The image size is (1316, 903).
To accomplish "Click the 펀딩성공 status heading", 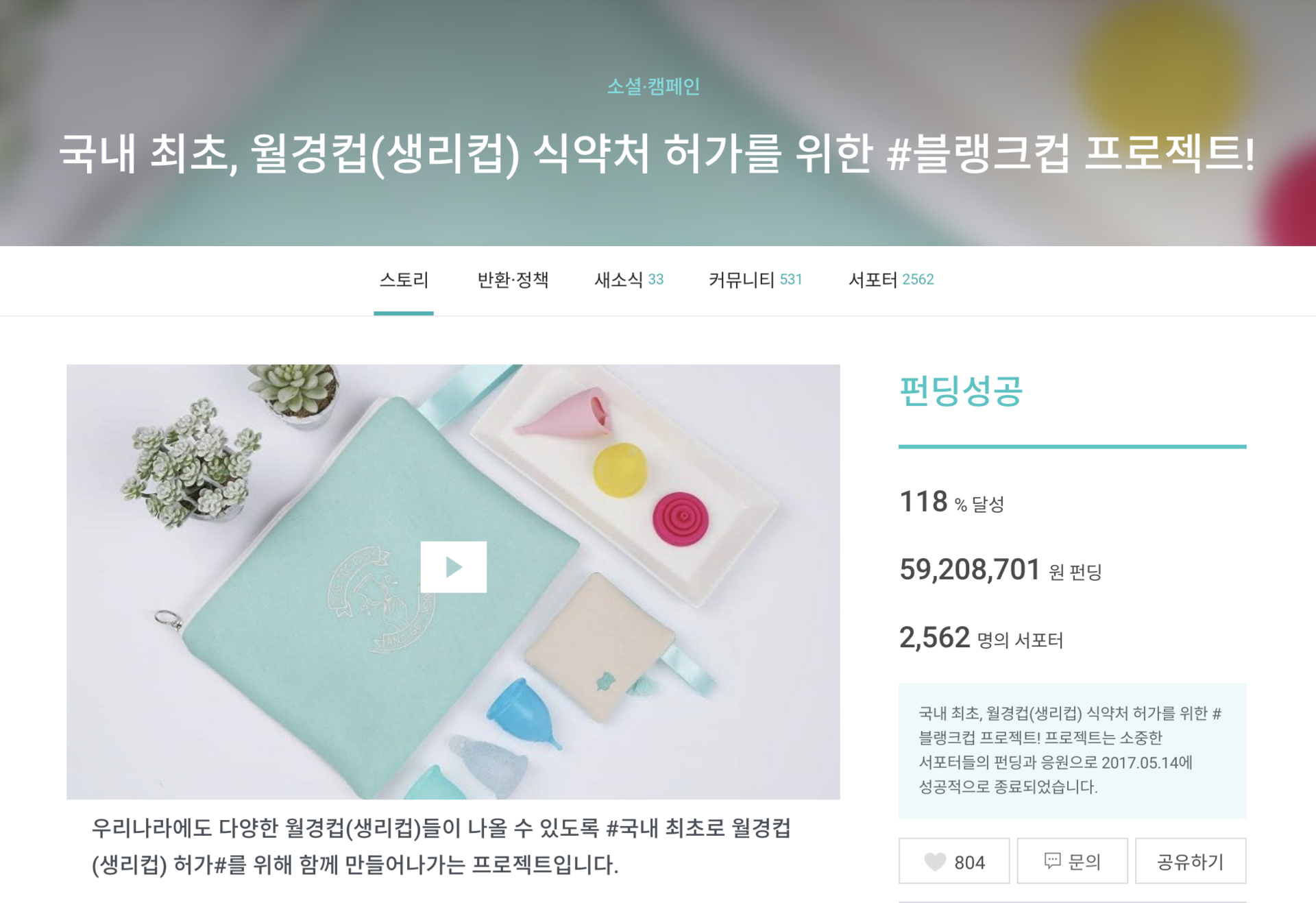I will coord(960,392).
